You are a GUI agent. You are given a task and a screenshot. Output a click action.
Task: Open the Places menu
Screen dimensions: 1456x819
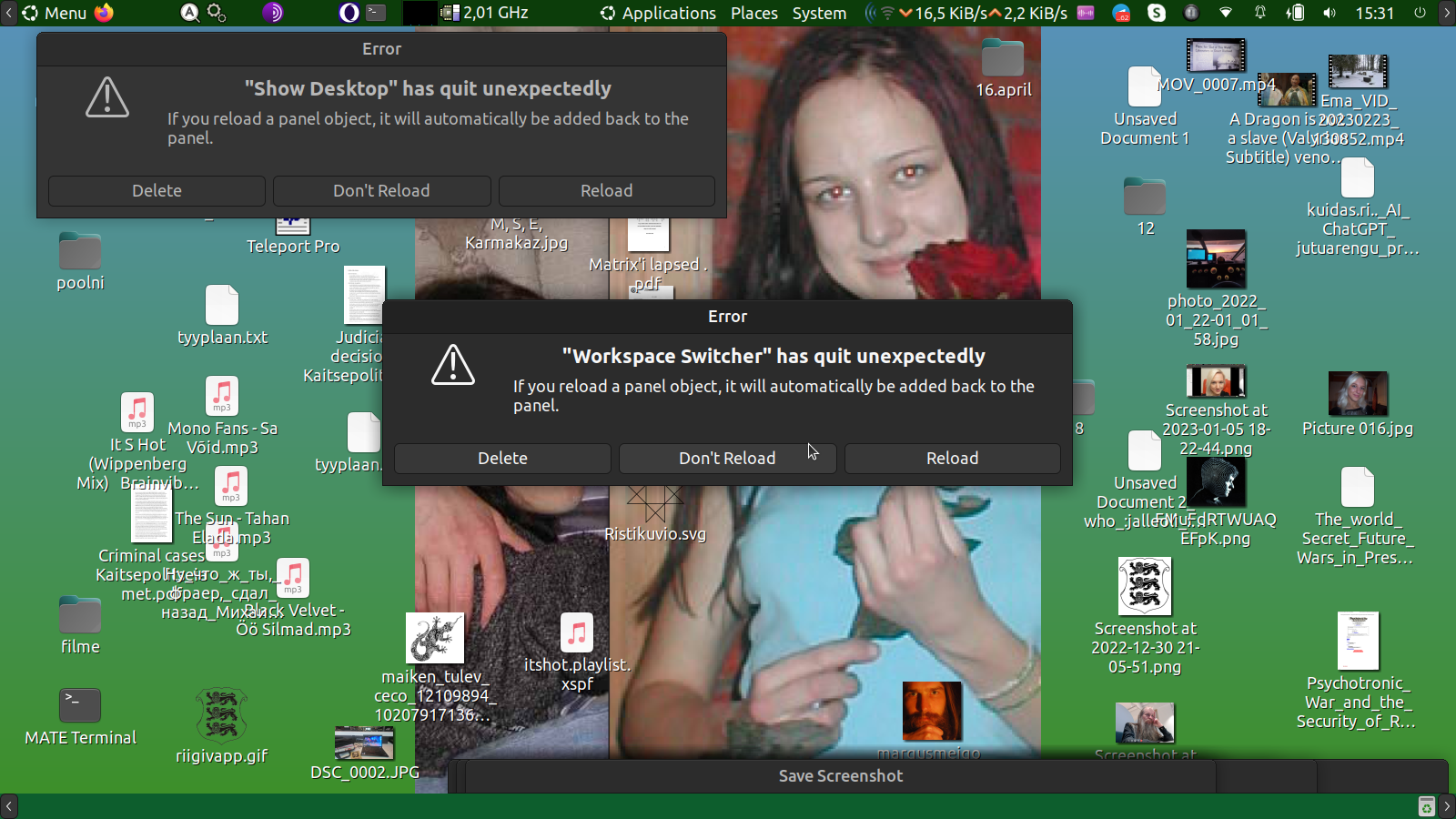click(x=753, y=13)
